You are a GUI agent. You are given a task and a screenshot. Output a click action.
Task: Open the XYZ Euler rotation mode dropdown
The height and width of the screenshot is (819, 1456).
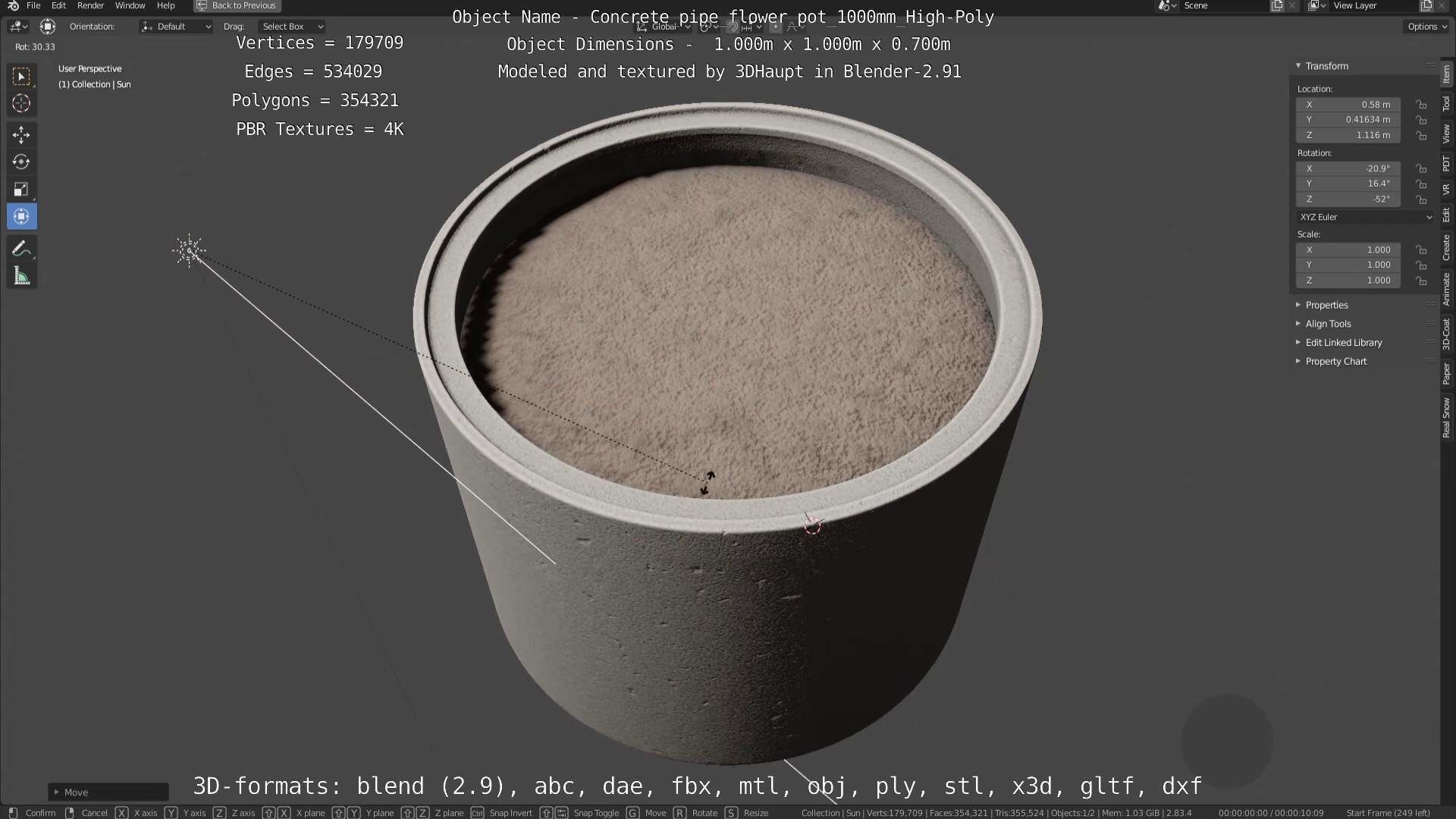point(1365,217)
